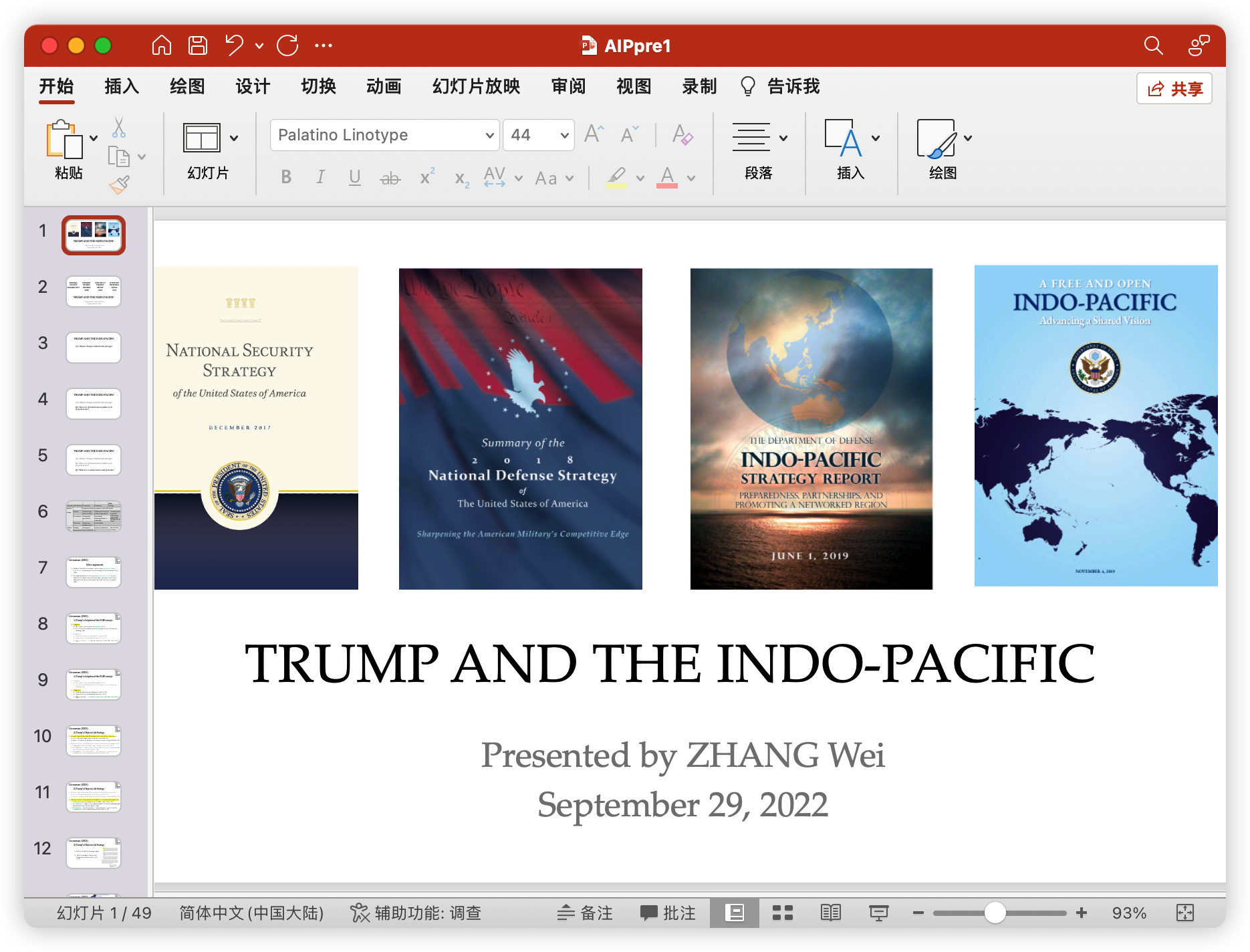The image size is (1250, 952).
Task: Select slide 2 thumbnail
Action: [x=94, y=291]
